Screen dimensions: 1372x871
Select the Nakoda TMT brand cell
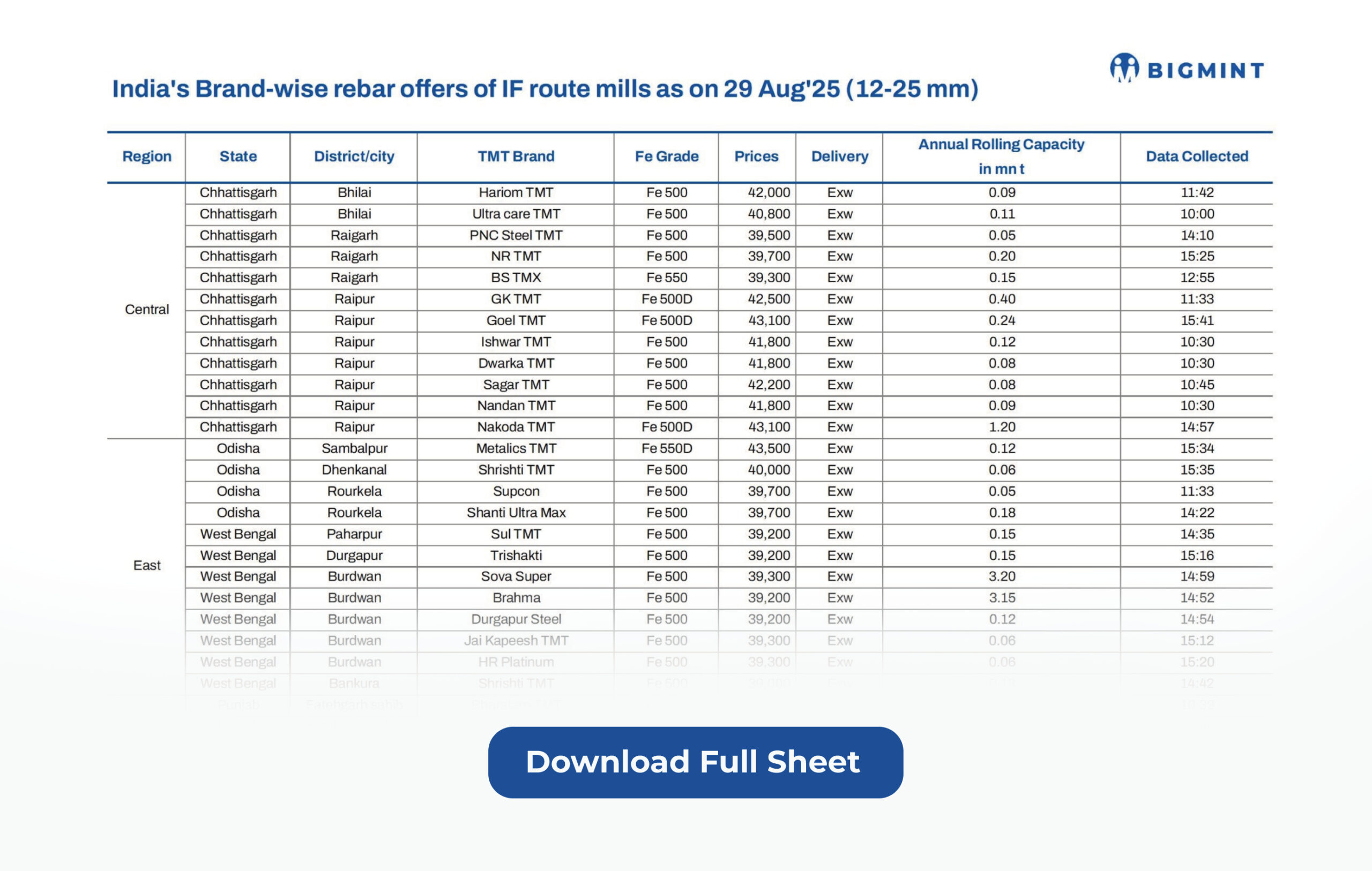click(x=516, y=427)
